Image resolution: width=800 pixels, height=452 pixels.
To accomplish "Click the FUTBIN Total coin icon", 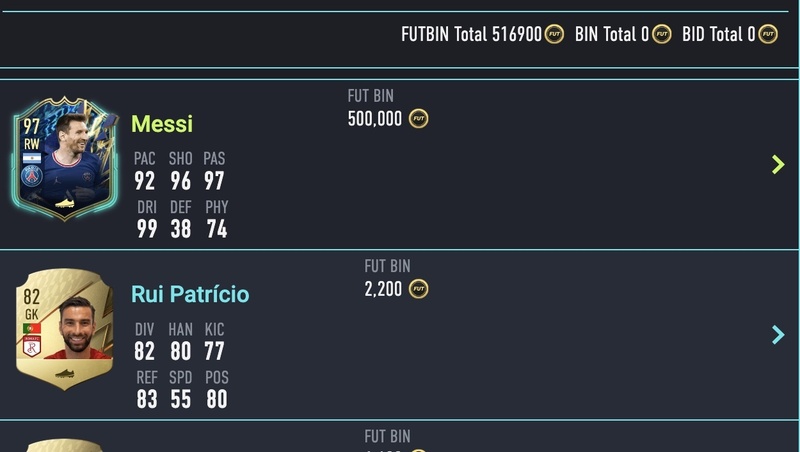I will point(554,35).
